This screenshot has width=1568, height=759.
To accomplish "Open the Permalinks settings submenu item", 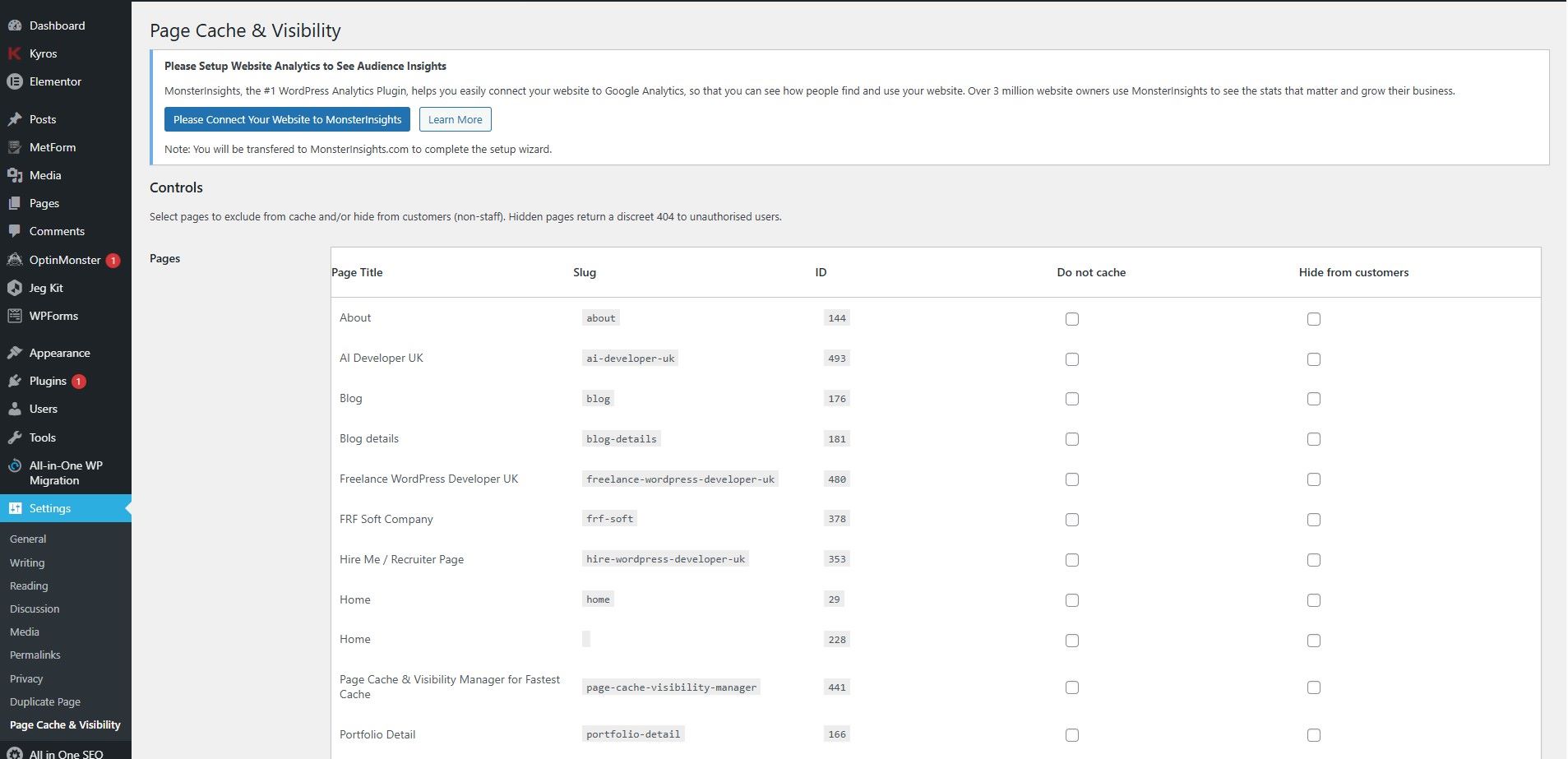I will pyautogui.click(x=35, y=655).
